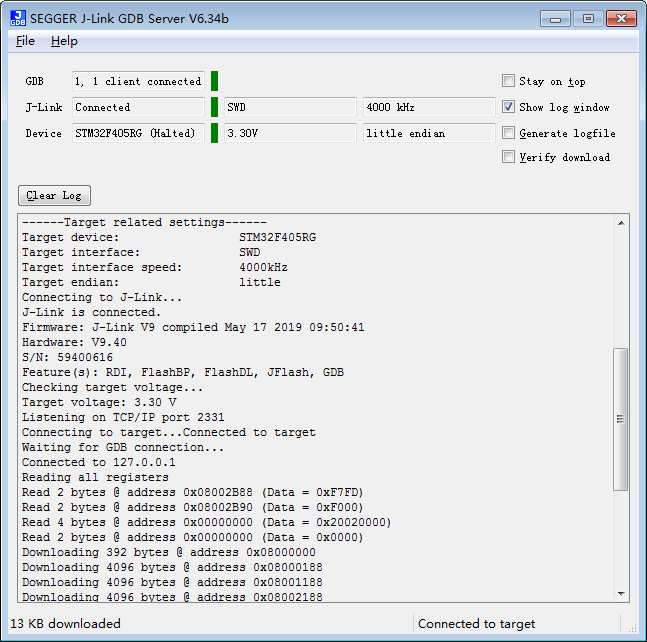Click log line with address 0x08002B88
The image size is (647, 642).
click(x=193, y=492)
